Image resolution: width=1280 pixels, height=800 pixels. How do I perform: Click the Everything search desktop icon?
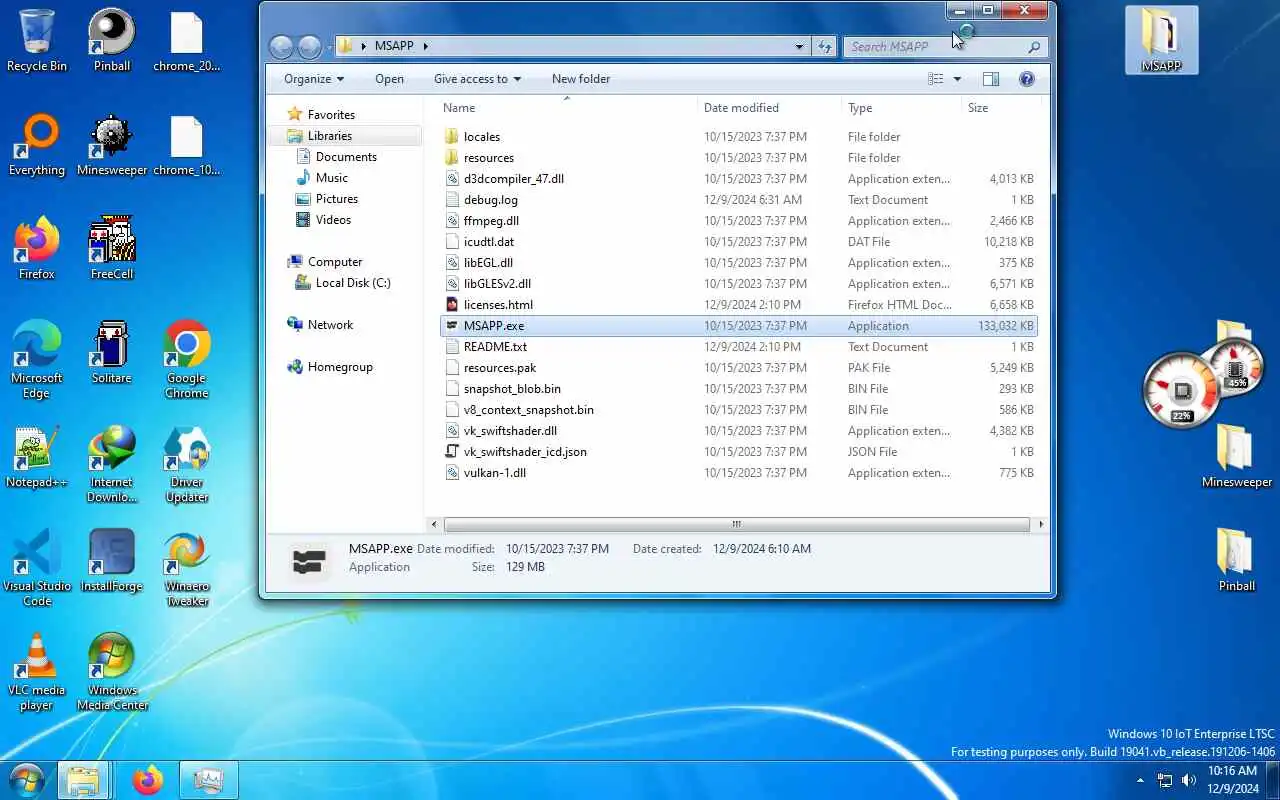pos(37,145)
